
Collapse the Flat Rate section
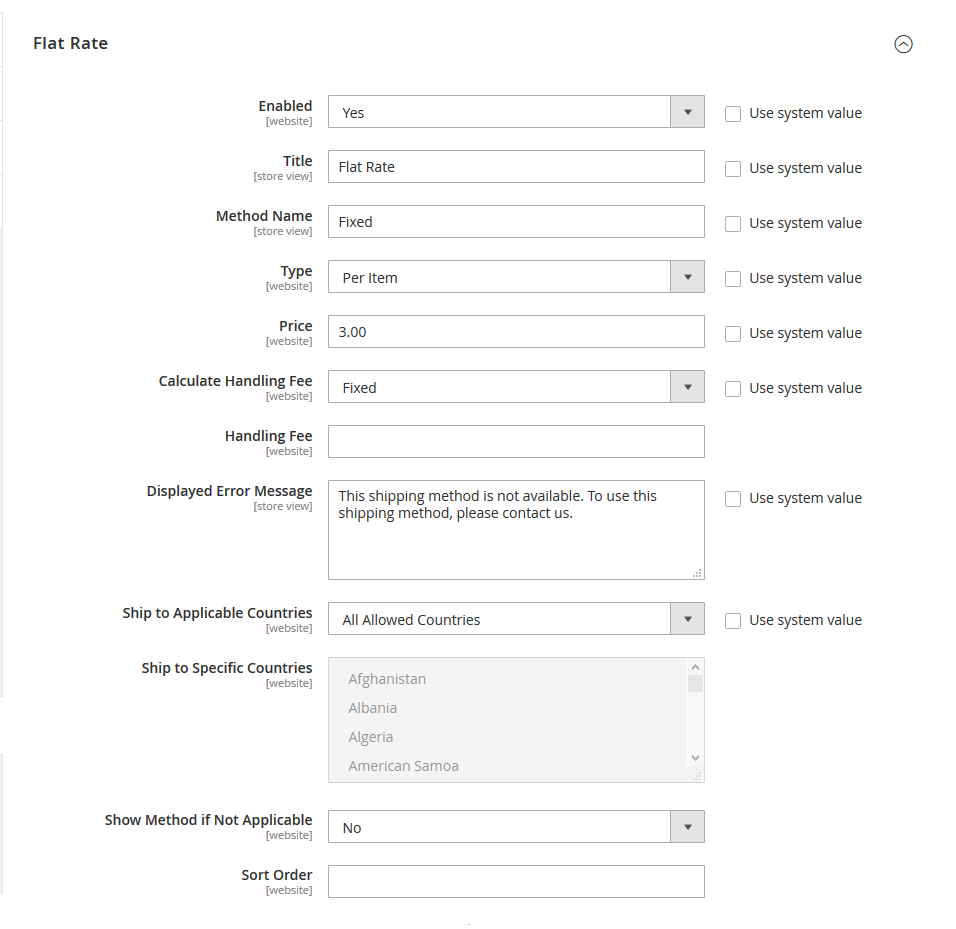(904, 44)
